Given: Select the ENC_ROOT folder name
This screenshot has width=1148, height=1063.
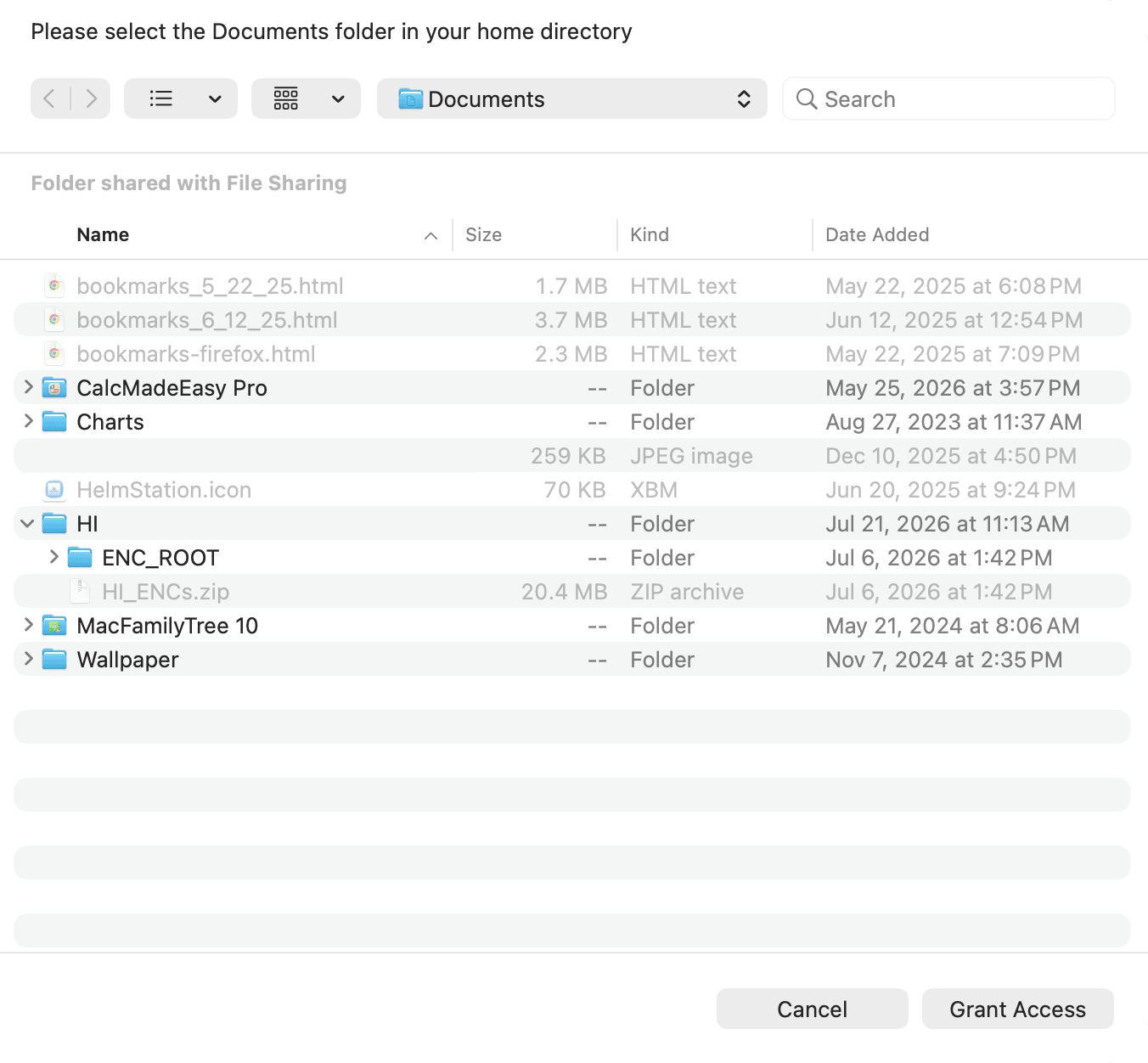Looking at the screenshot, I should click(160, 558).
